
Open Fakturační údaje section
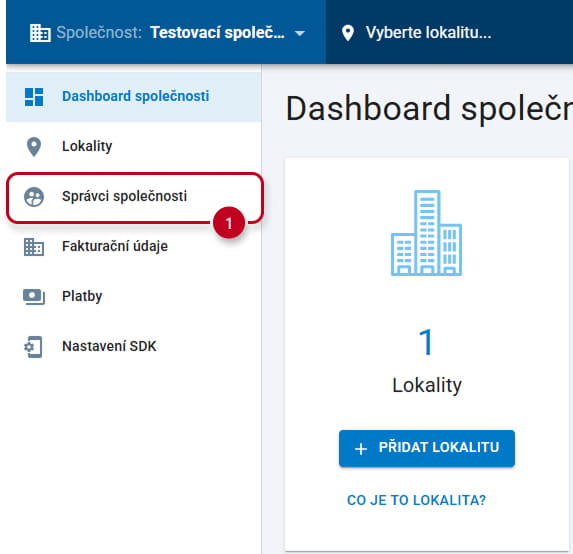tap(134, 247)
